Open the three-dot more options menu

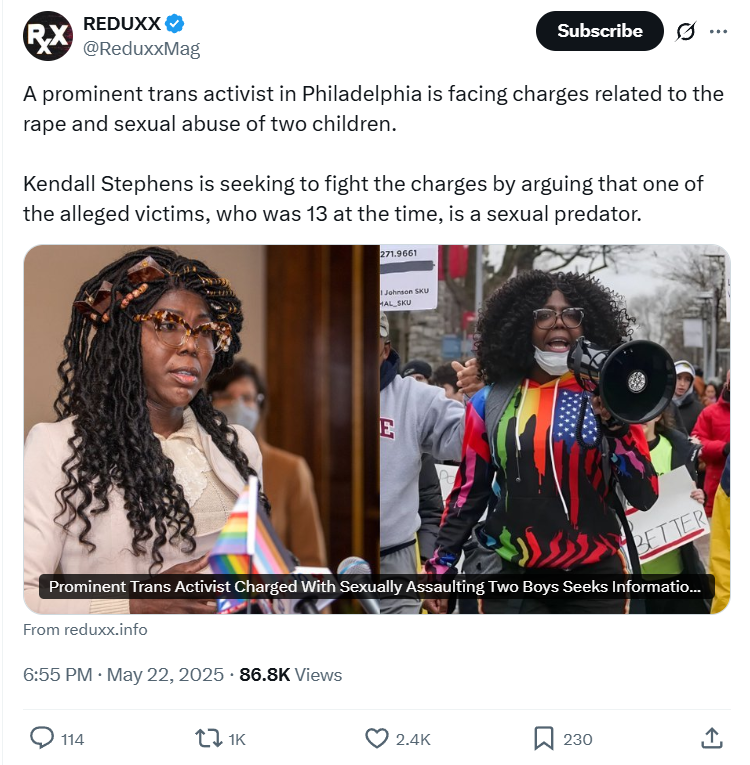(718, 32)
